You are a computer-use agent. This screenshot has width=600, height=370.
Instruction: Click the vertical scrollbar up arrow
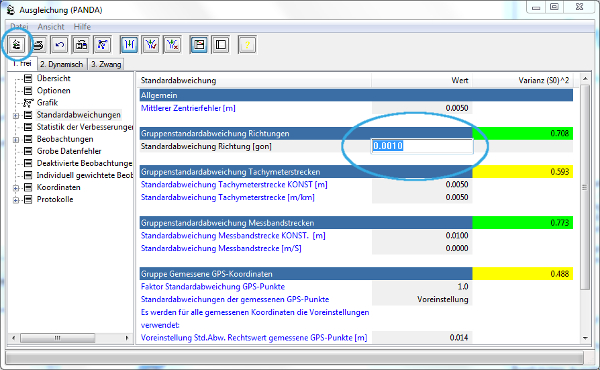pos(585,78)
